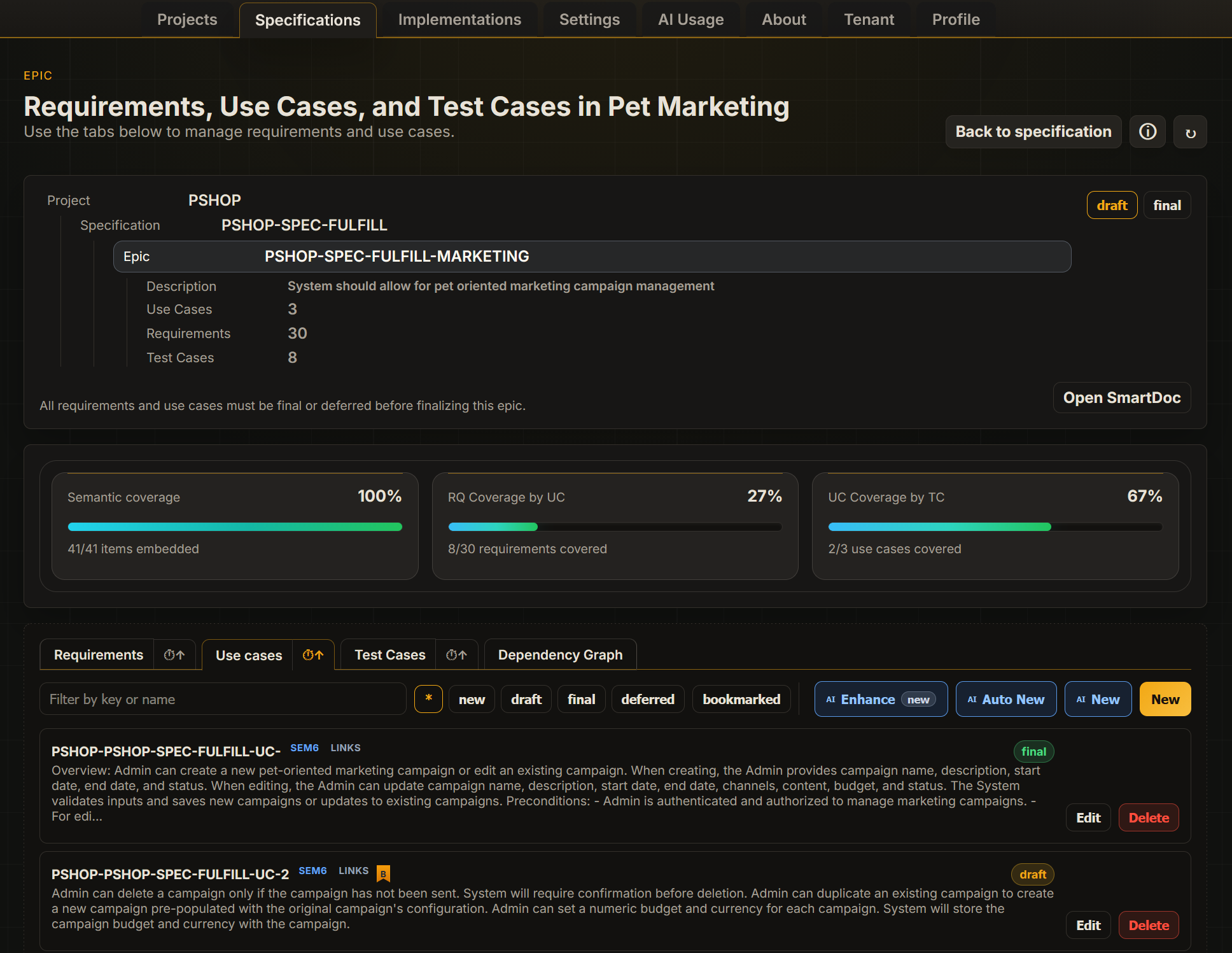
Task: Toggle the 'final' status filter chip
Action: coord(582,699)
